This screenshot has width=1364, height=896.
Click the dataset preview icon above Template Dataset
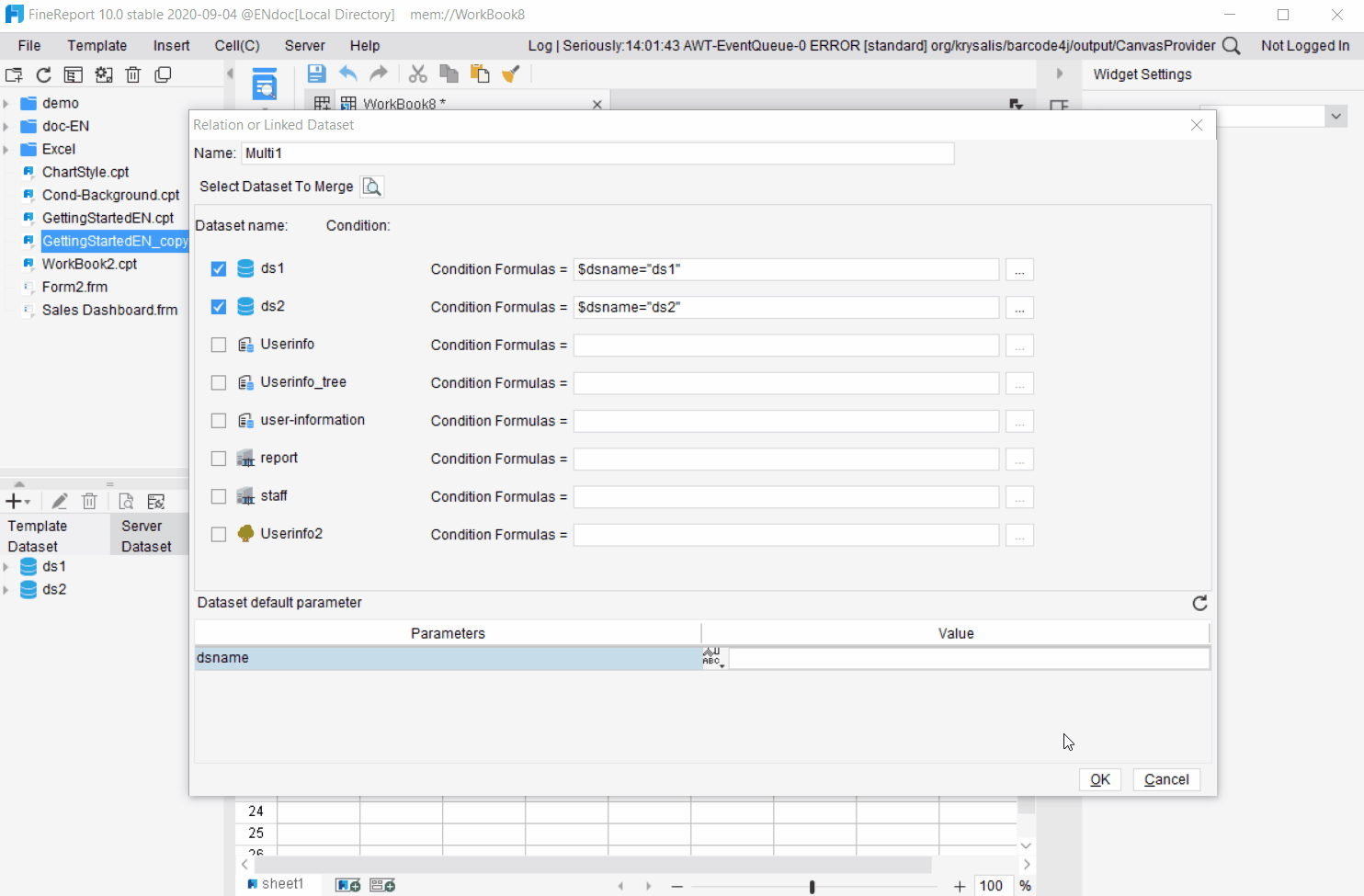(126, 501)
